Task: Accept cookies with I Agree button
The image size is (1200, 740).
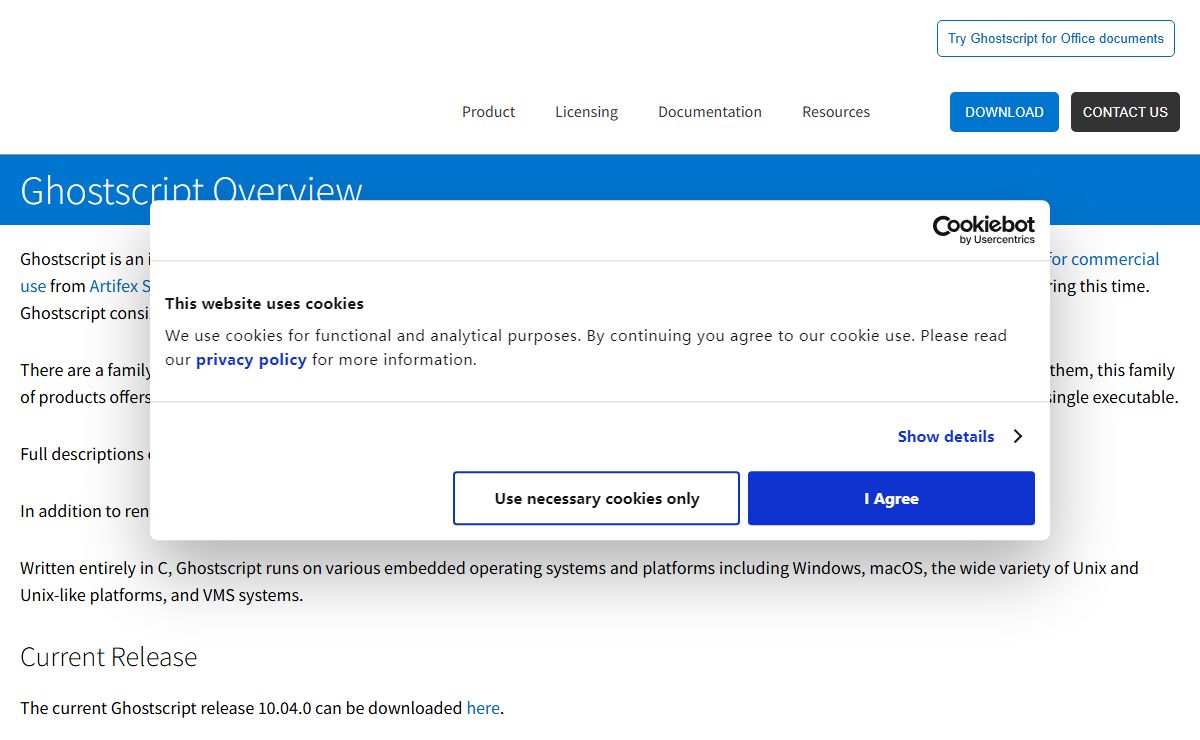Action: 891,498
